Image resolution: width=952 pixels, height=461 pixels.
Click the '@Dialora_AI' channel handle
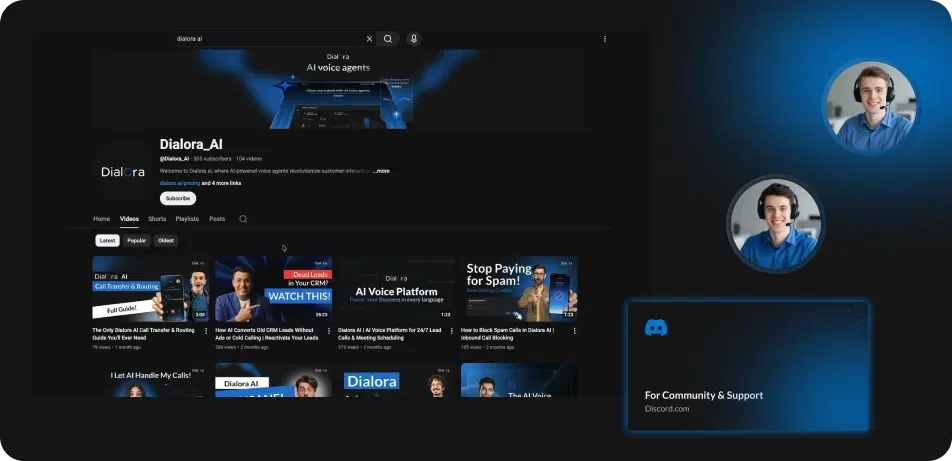coord(175,159)
